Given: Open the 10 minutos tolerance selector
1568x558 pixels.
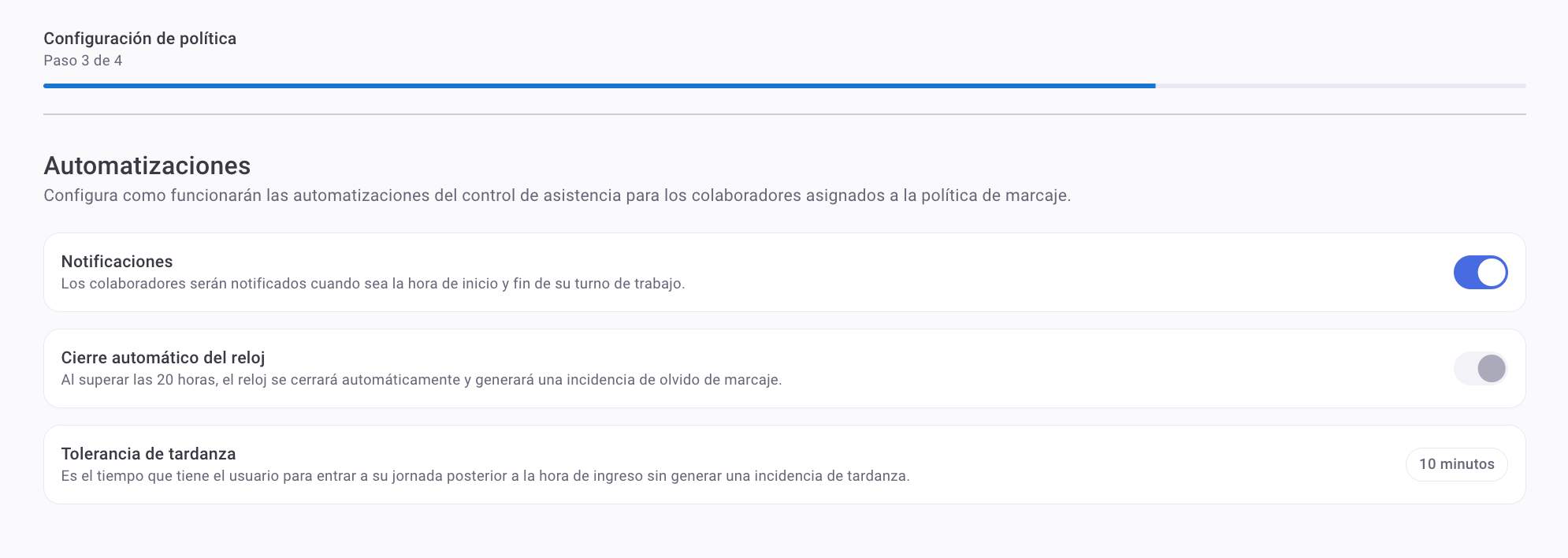Looking at the screenshot, I should click(1456, 464).
